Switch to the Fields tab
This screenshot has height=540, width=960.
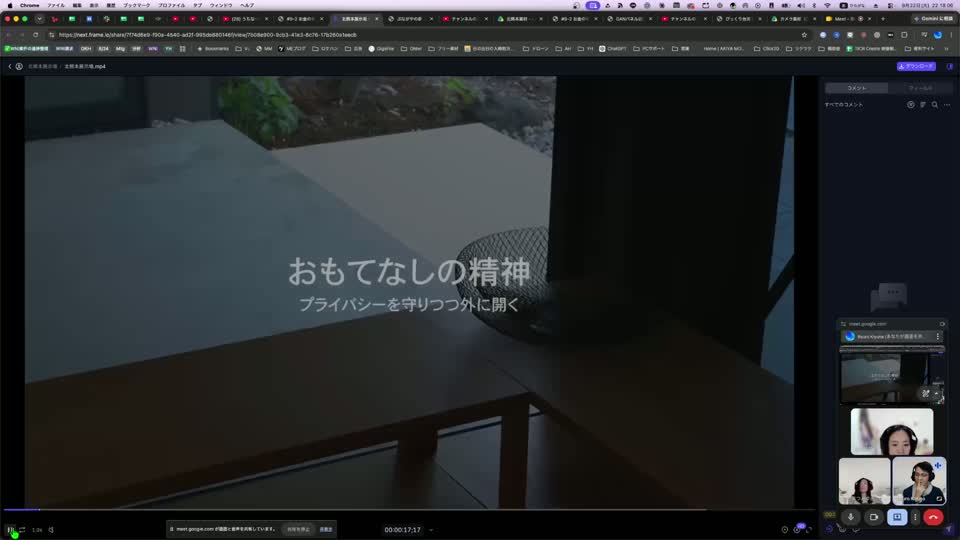pyautogui.click(x=920, y=88)
